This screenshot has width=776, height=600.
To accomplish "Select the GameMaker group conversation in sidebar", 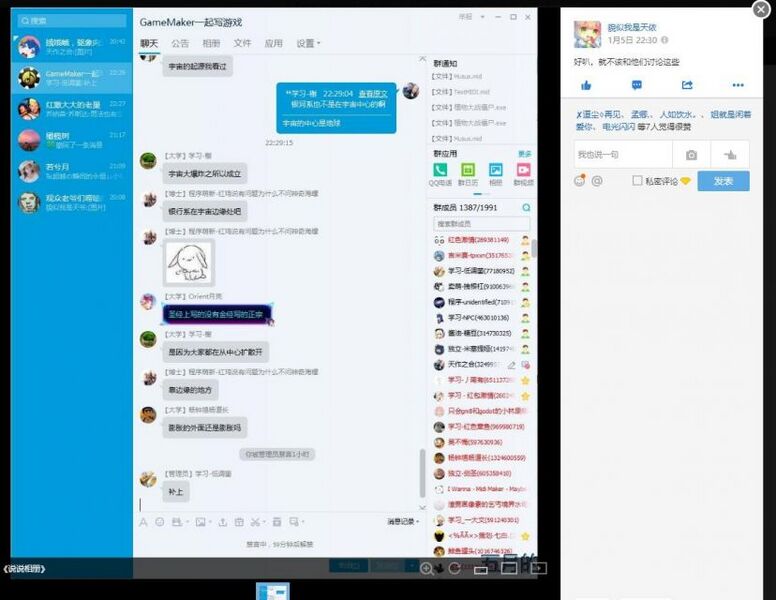I will tap(72, 78).
